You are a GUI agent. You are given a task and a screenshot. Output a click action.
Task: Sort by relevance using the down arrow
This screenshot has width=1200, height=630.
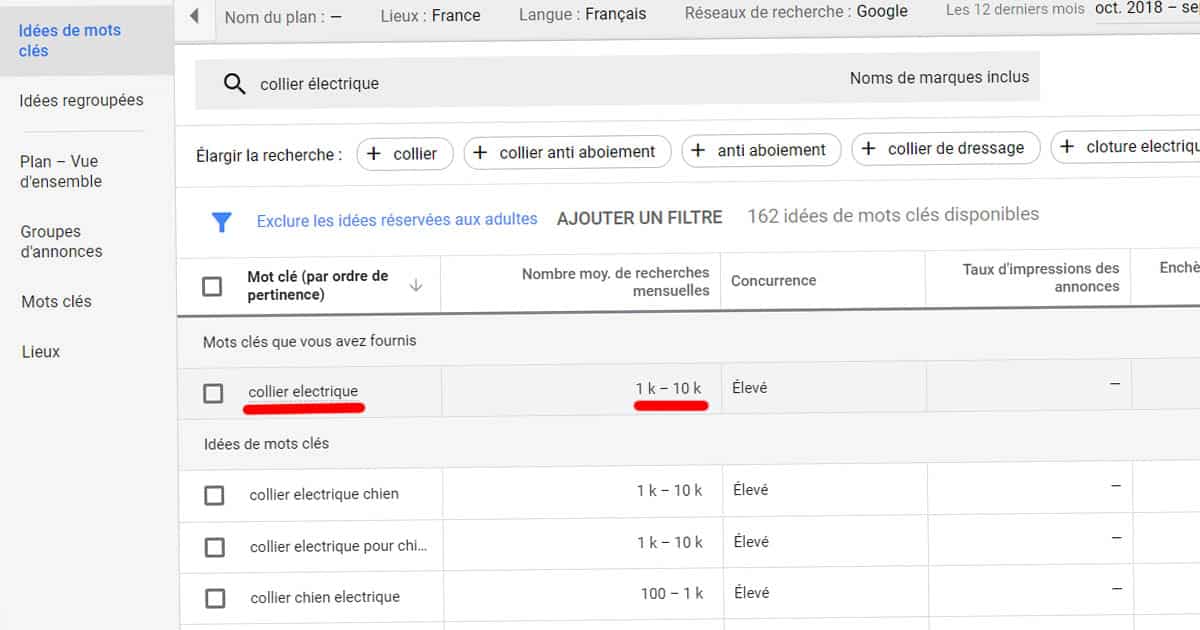click(x=417, y=286)
